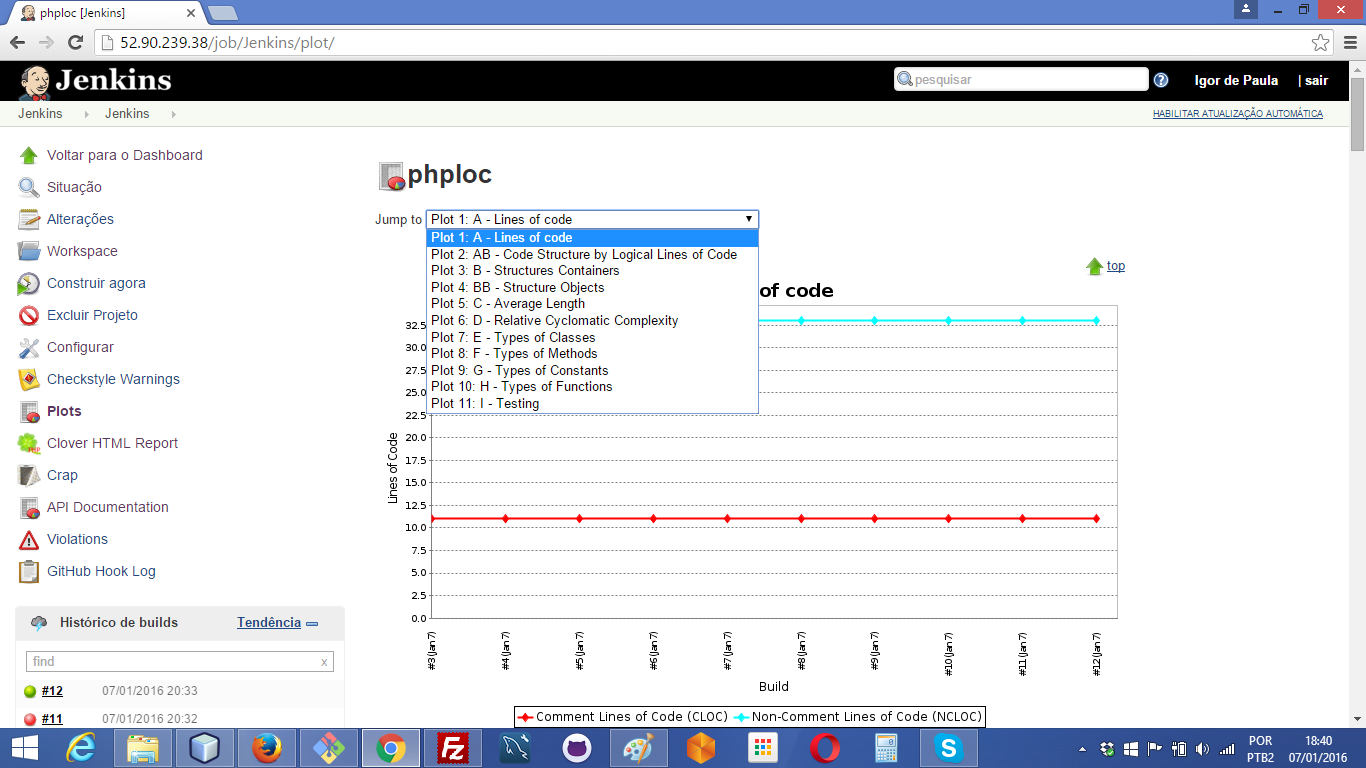Select Plot 11: I - Testing
This screenshot has width=1366, height=768.
(592, 403)
